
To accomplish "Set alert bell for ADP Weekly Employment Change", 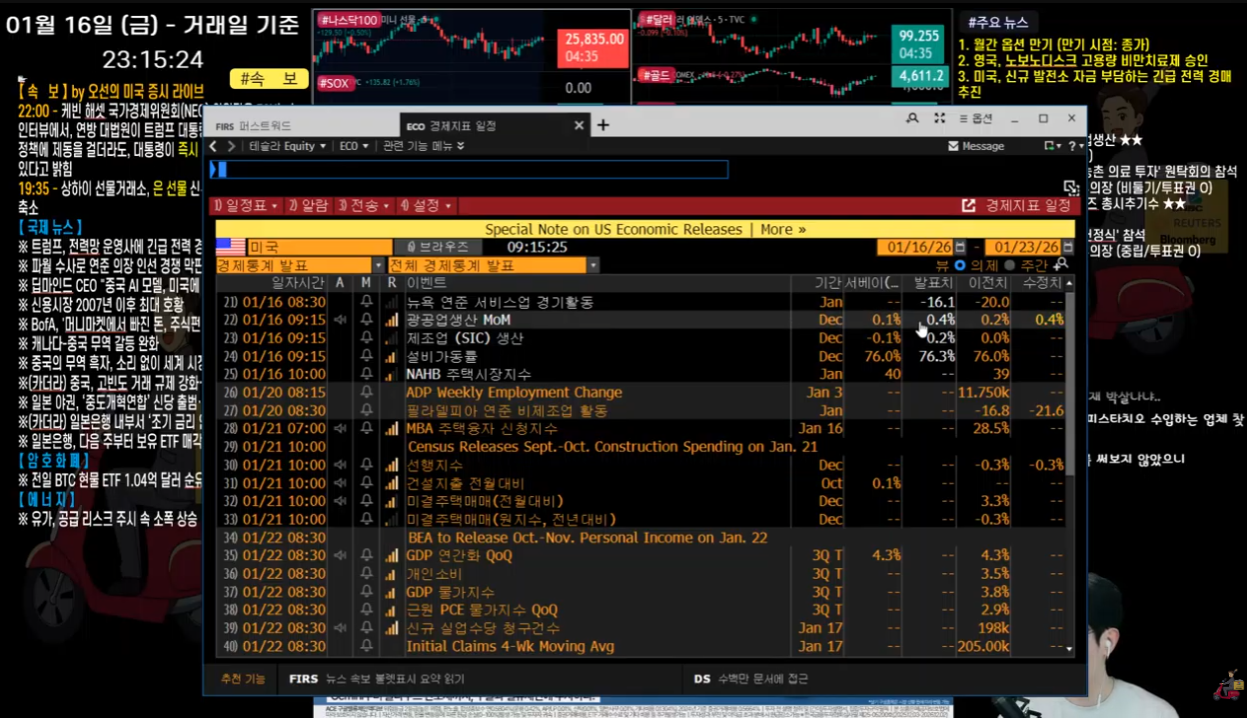I will click(366, 392).
